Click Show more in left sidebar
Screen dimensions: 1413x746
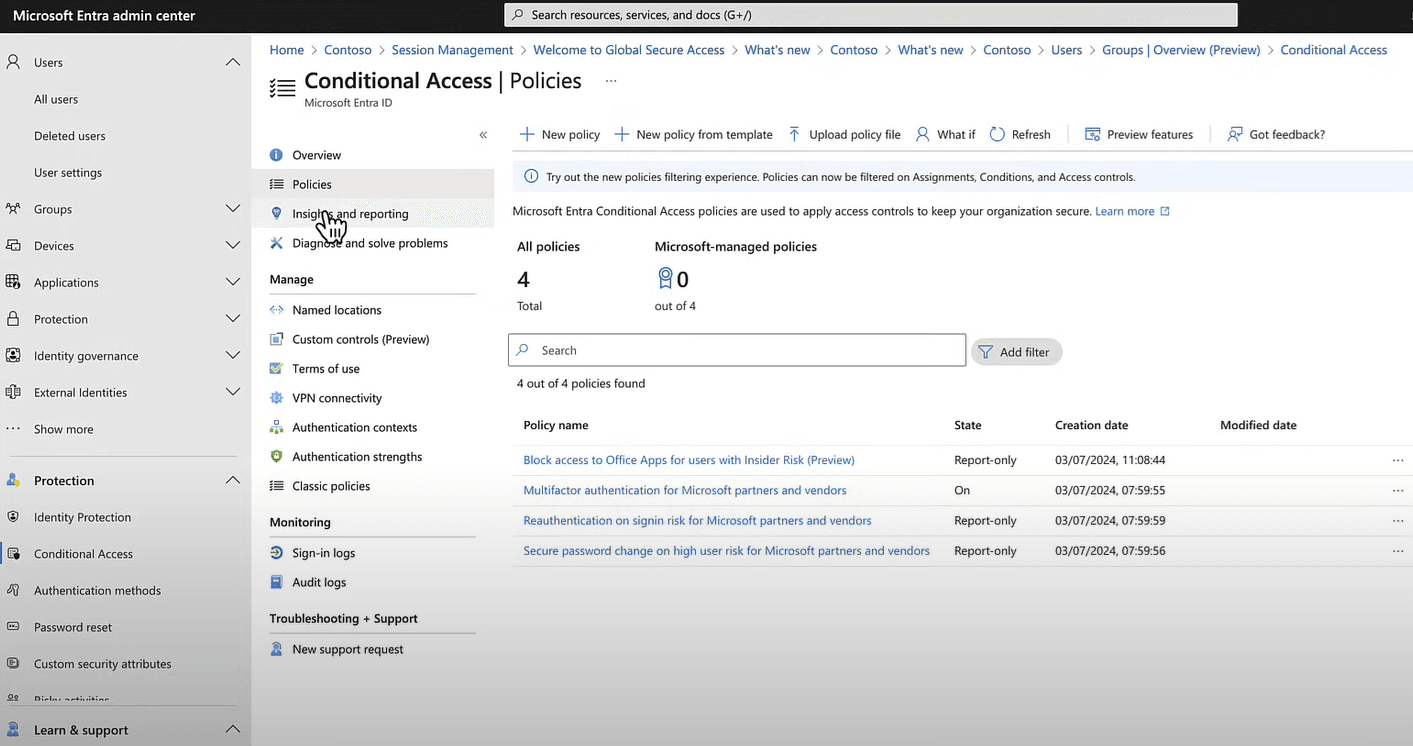point(63,429)
